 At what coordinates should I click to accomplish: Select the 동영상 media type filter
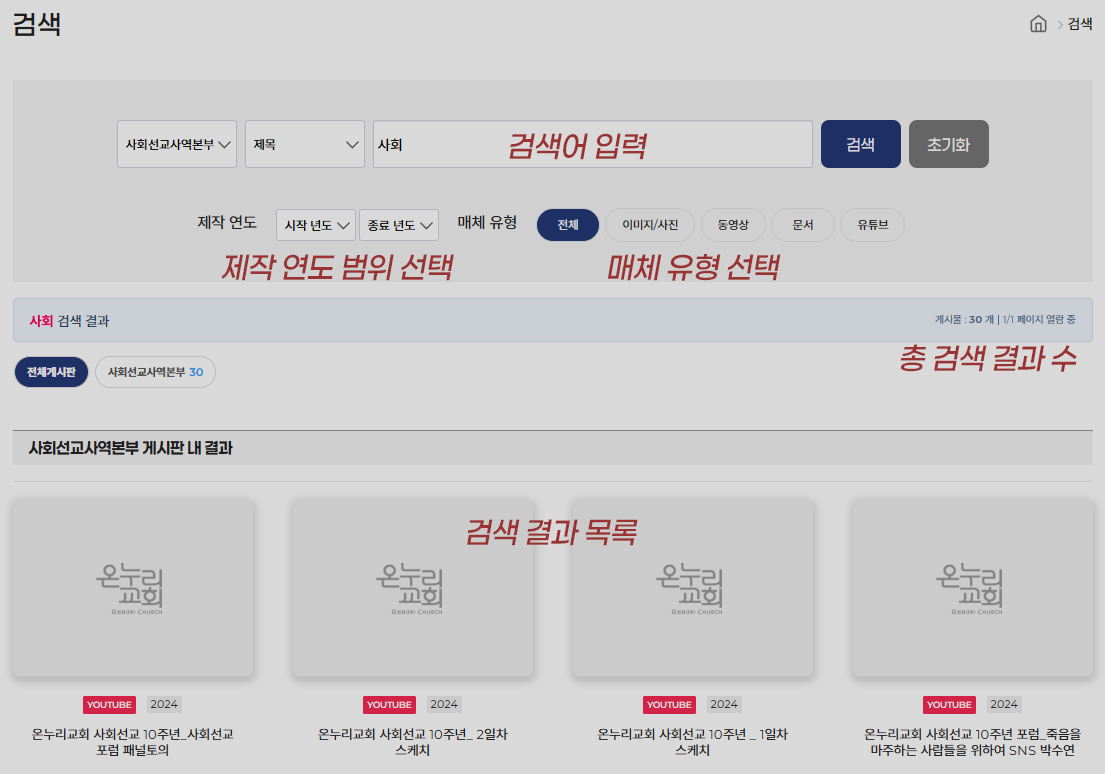(733, 225)
